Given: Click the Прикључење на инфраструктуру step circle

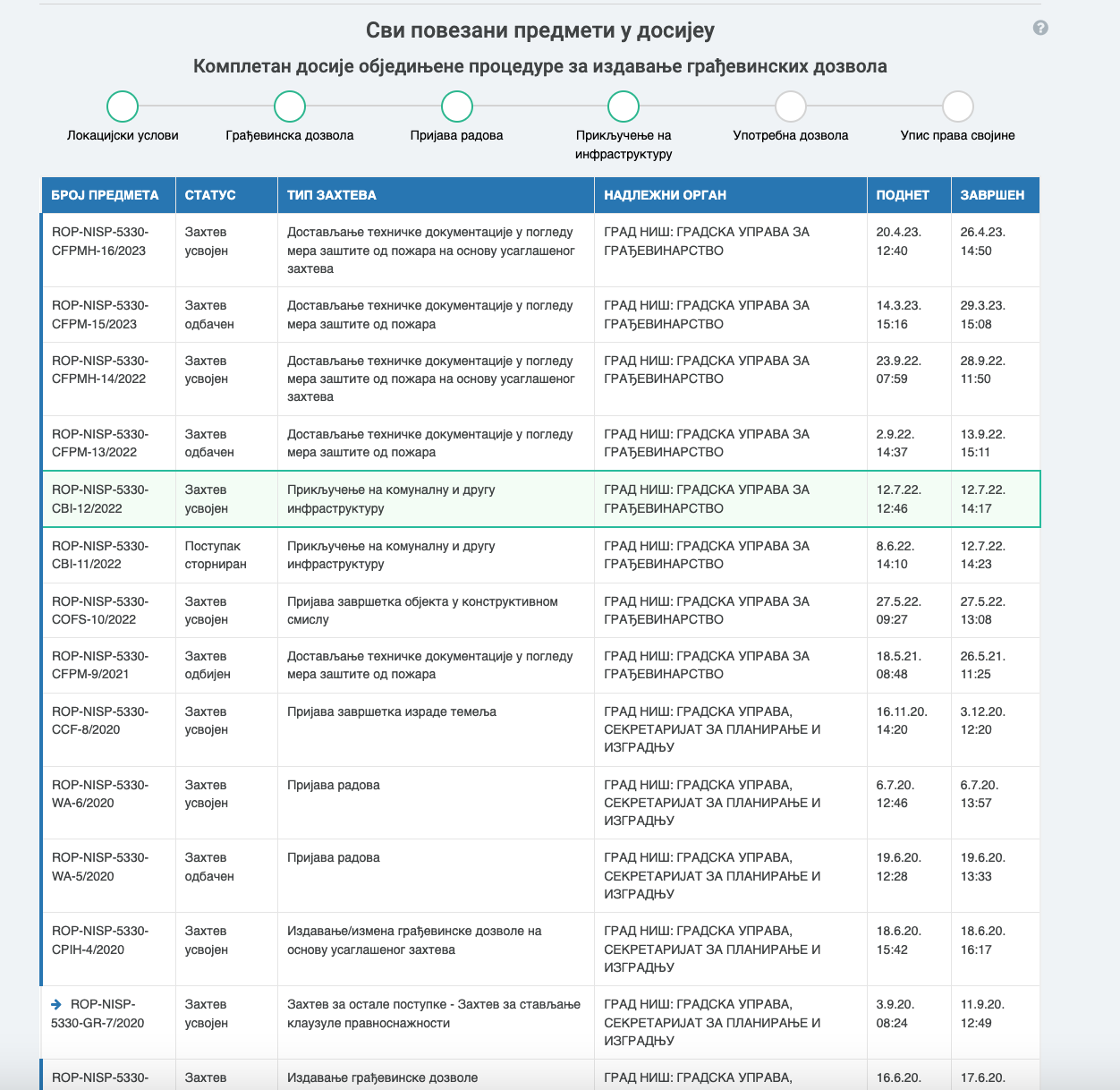Looking at the screenshot, I should 624,106.
